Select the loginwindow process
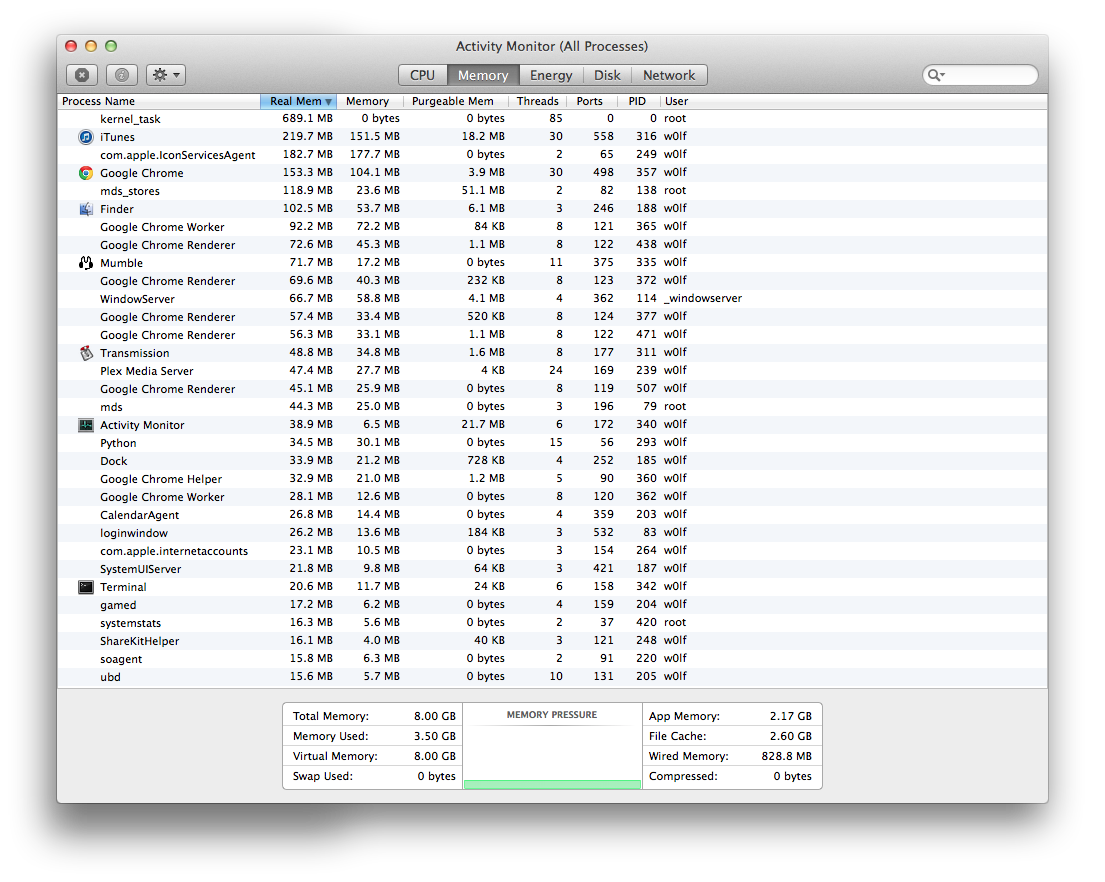This screenshot has width=1105, height=882. point(552,533)
